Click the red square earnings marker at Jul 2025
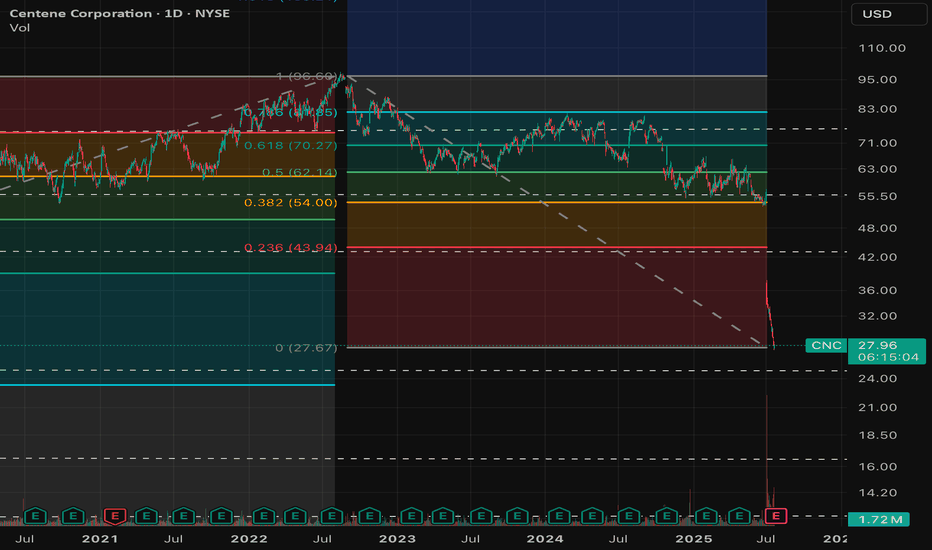The width and height of the screenshot is (932, 550). [776, 516]
